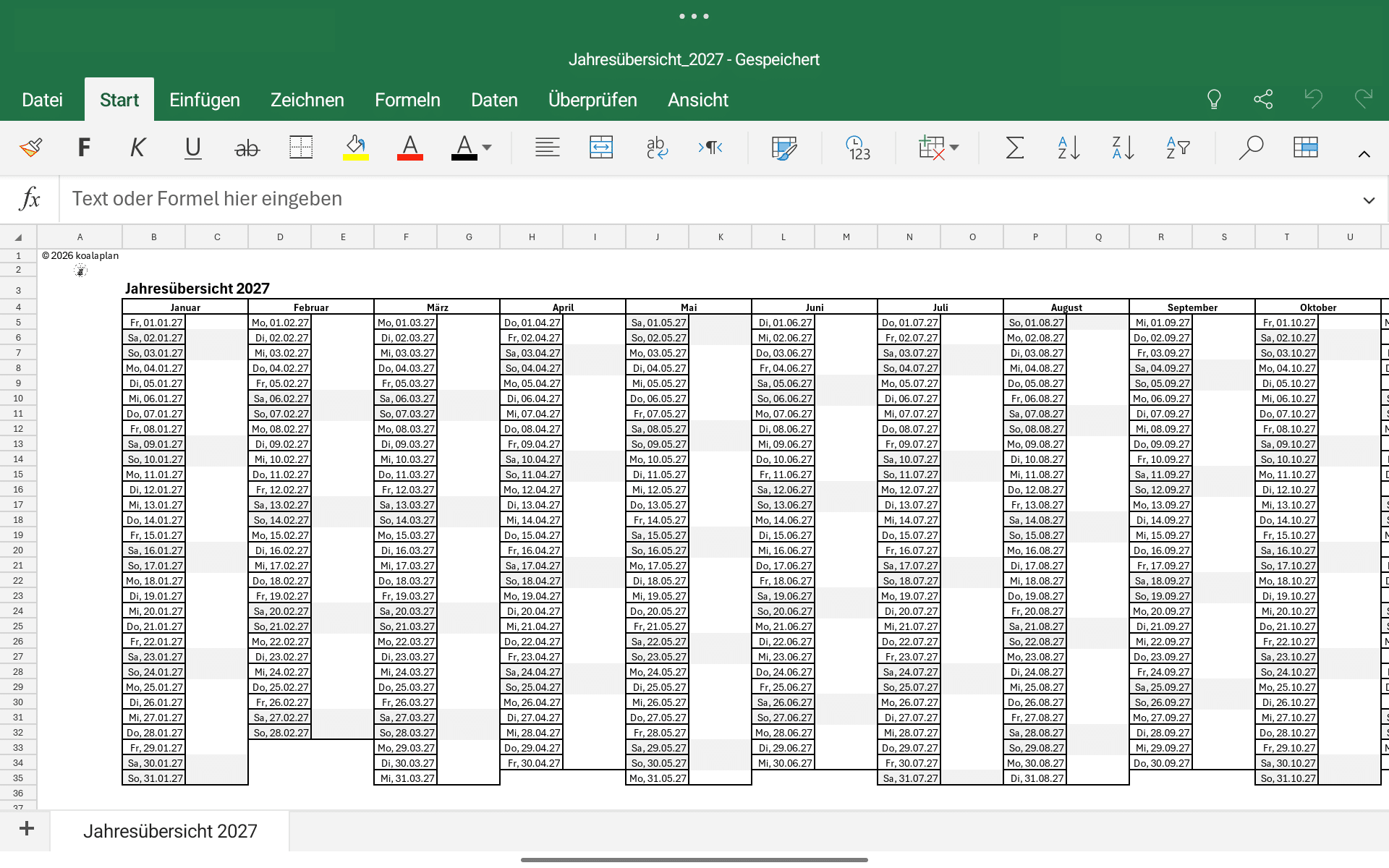1389x868 pixels.
Task: Open the Formeln ribbon tab
Action: pyautogui.click(x=407, y=100)
